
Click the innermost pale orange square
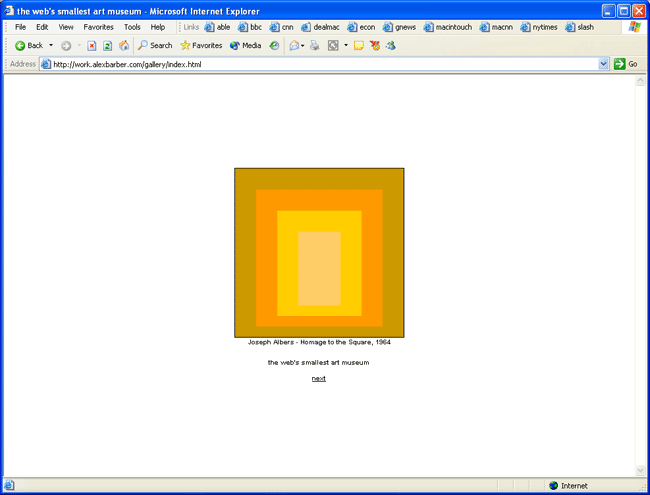click(x=319, y=269)
